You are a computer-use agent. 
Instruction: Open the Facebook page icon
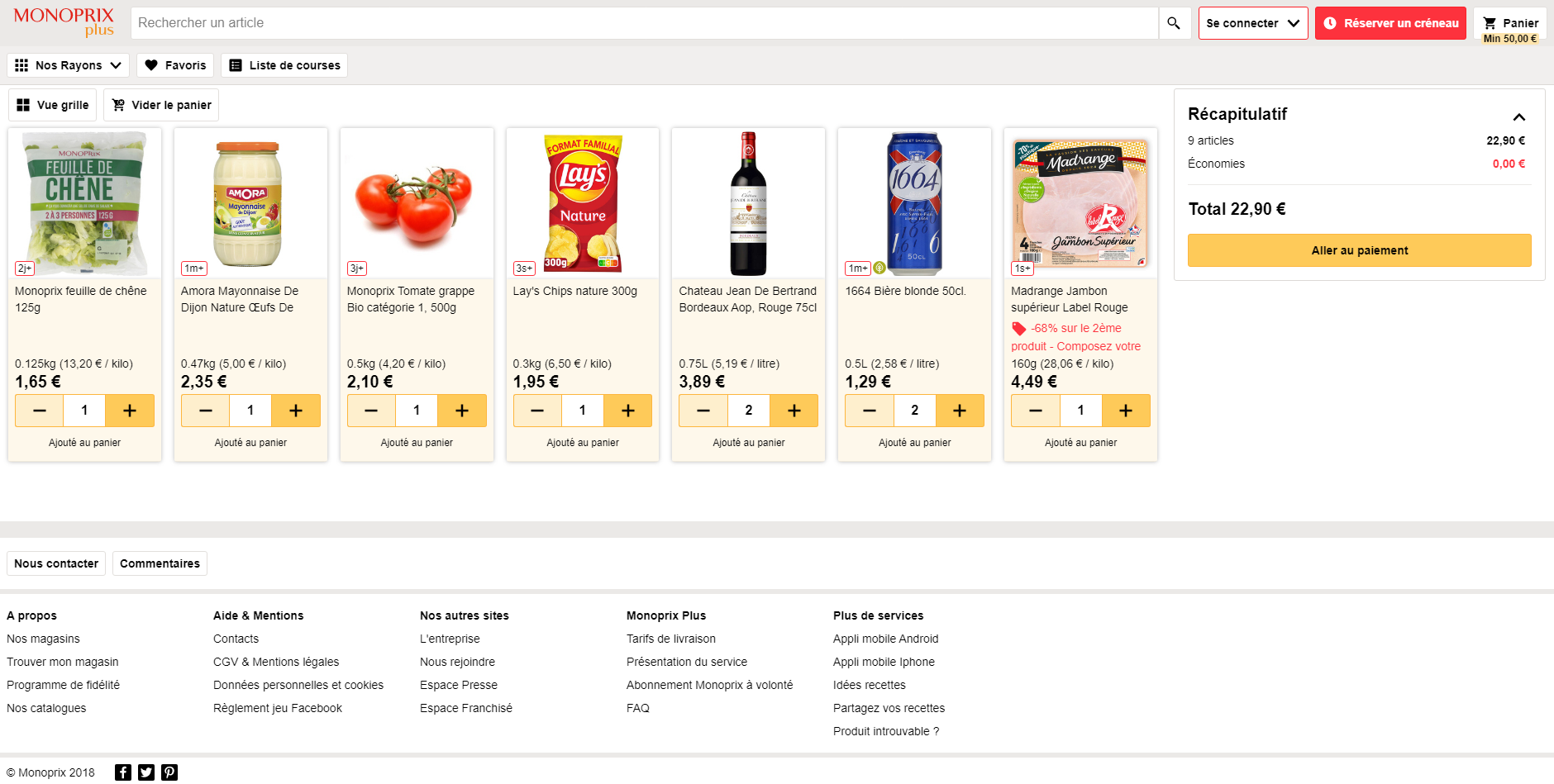click(x=123, y=772)
